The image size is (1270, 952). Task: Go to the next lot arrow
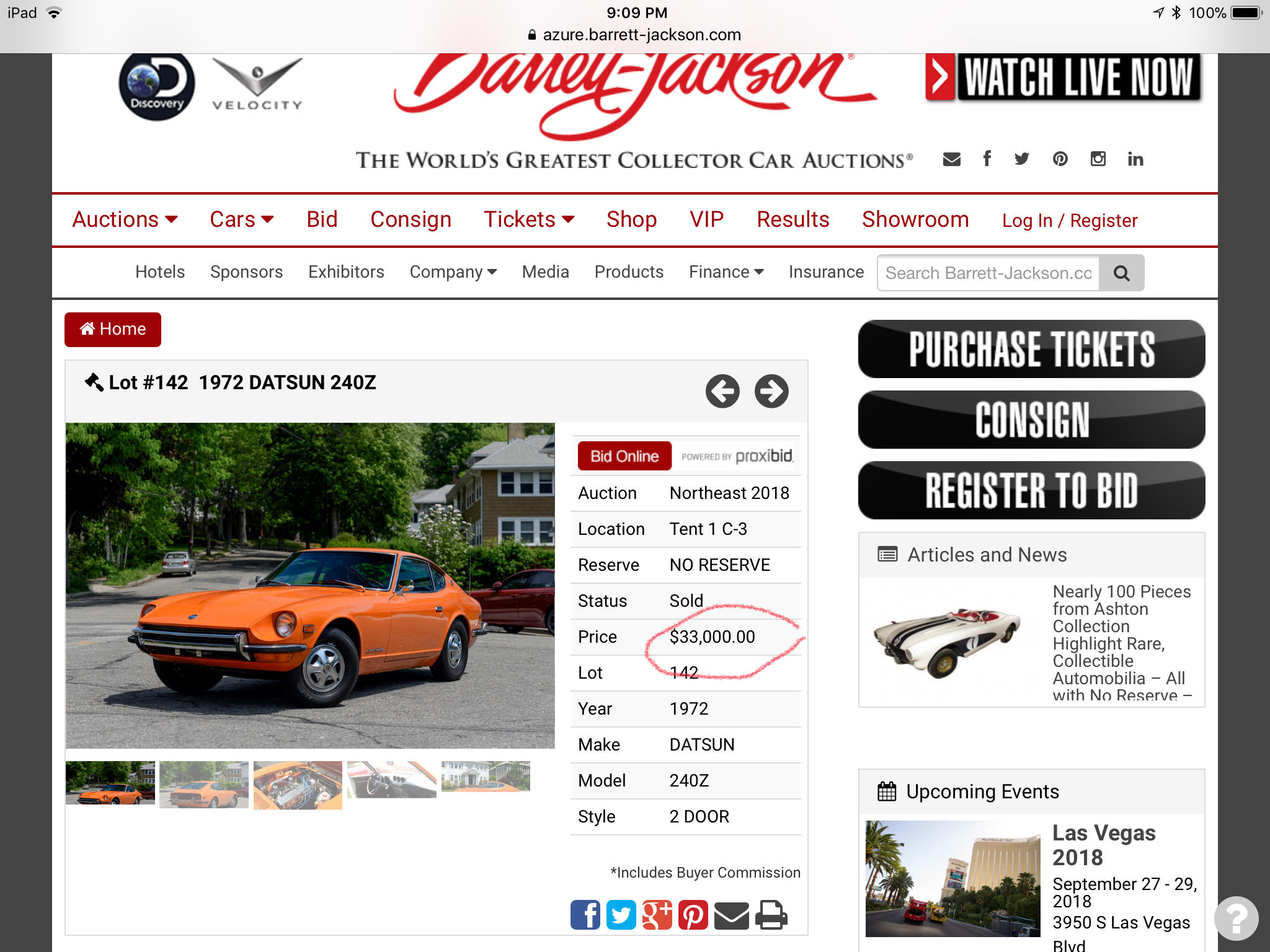[771, 391]
